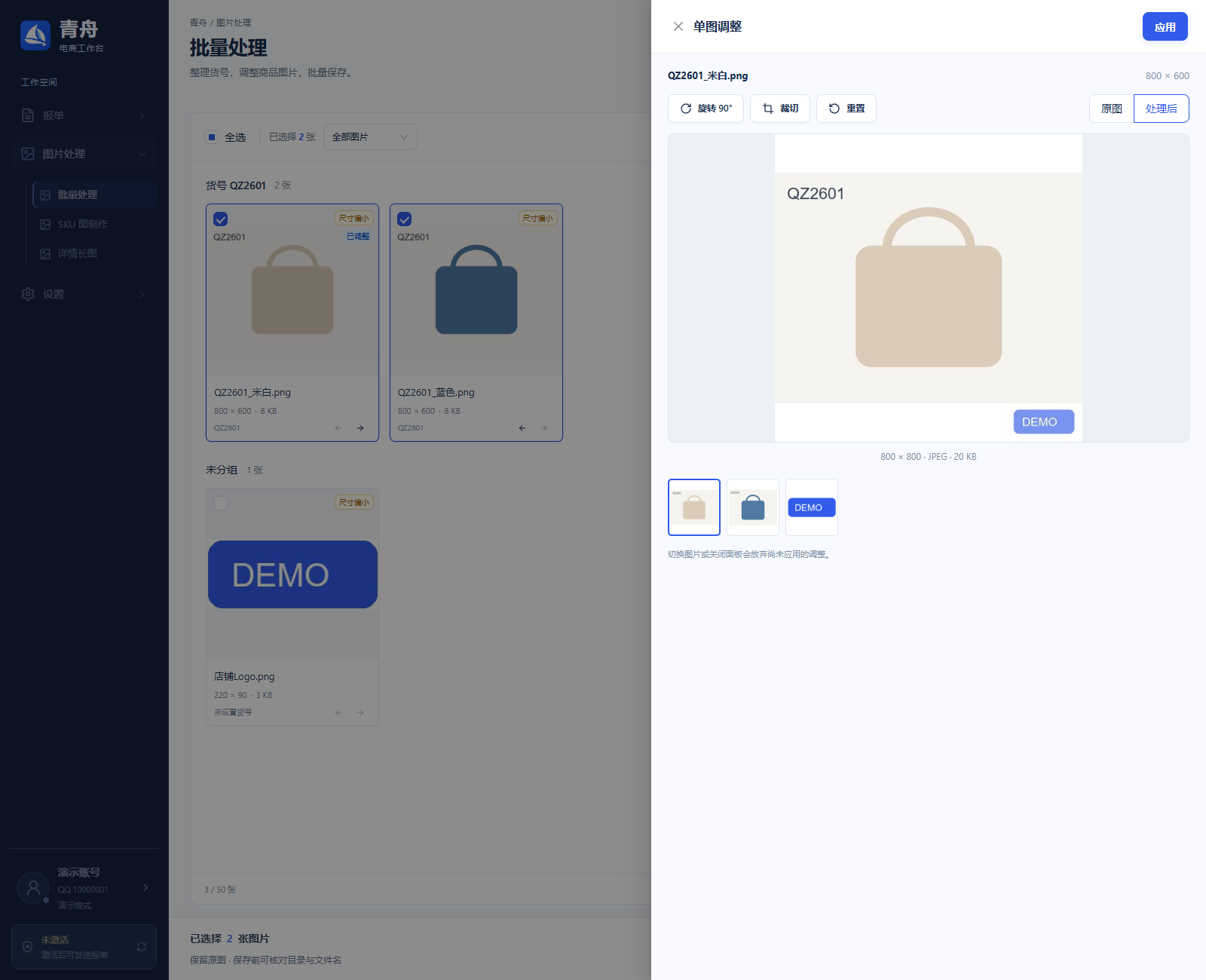Click the left arrow on QZ2601_蓝色.png card
1206x980 pixels.
pyautogui.click(x=522, y=428)
